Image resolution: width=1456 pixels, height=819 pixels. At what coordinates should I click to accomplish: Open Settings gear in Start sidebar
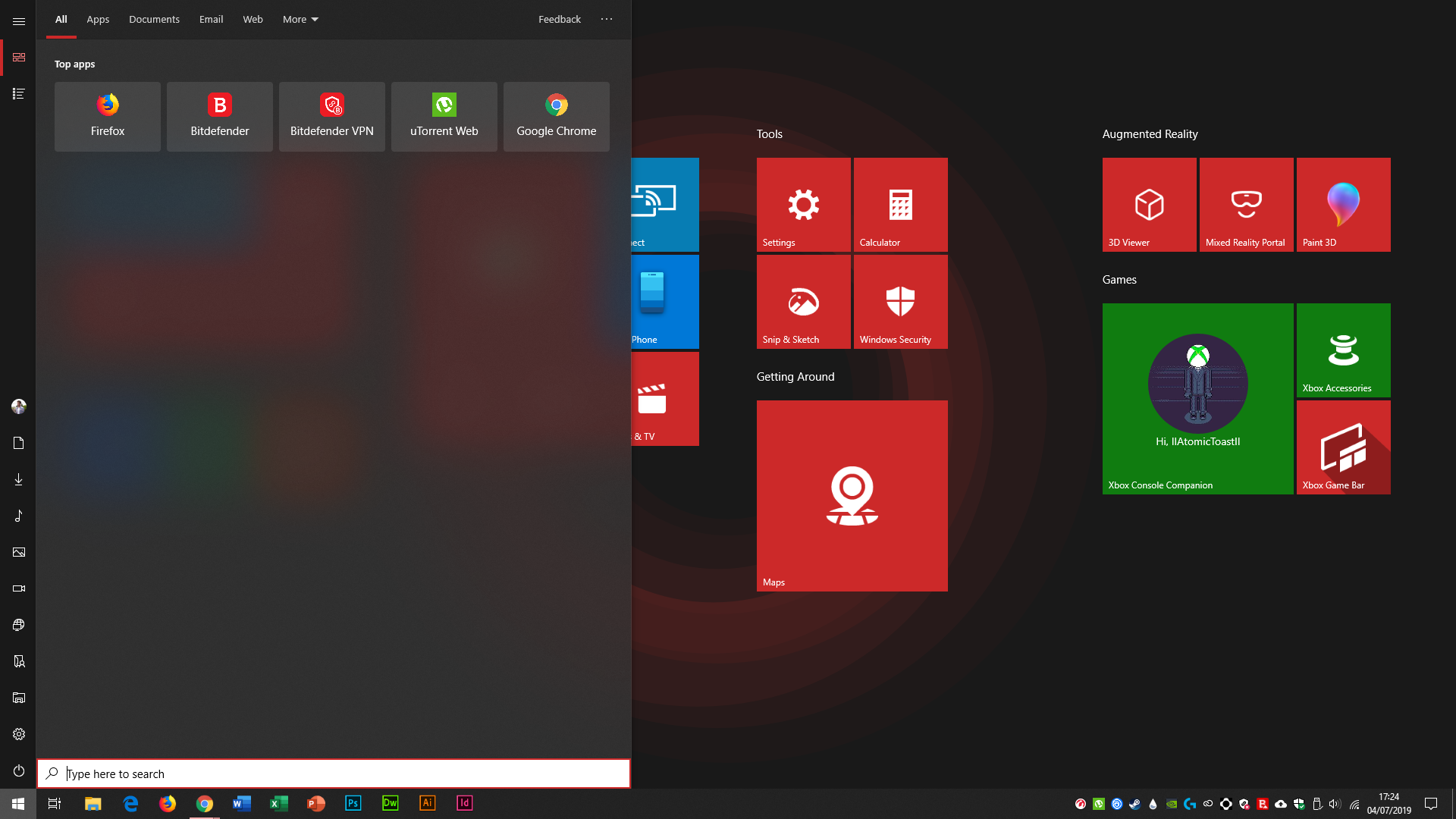click(x=18, y=734)
